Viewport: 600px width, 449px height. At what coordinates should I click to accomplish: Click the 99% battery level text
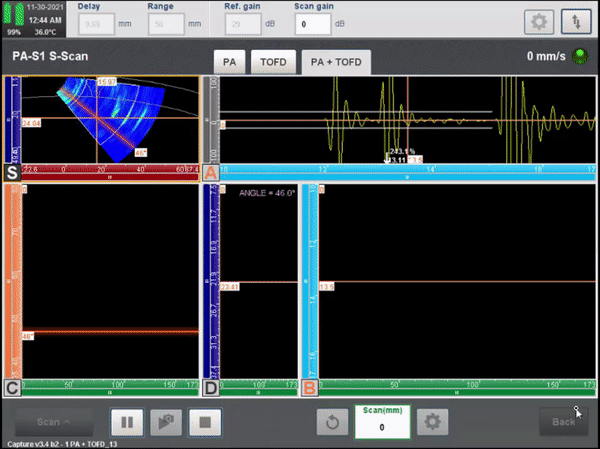14,32
